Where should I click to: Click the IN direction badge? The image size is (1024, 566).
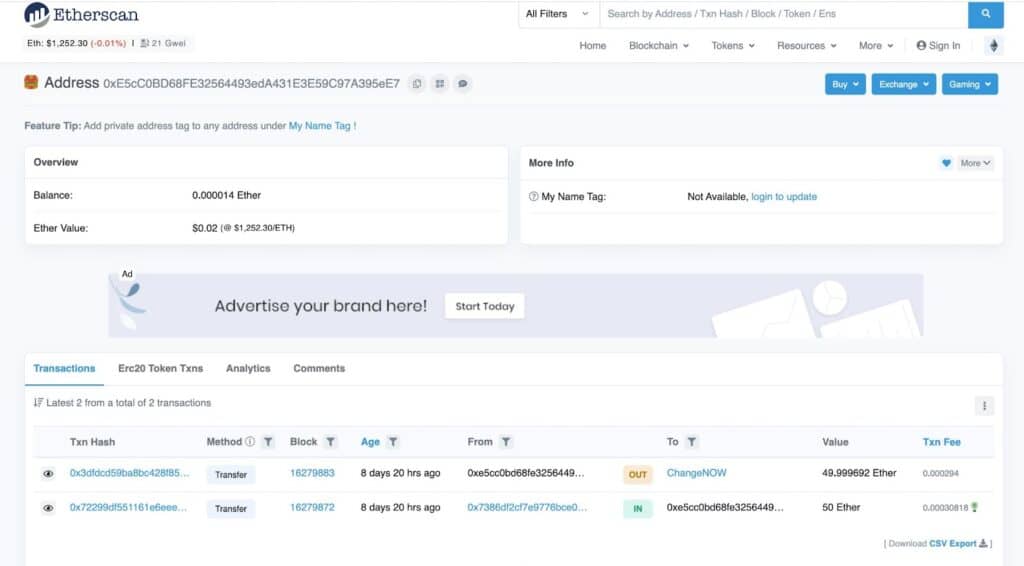point(637,509)
